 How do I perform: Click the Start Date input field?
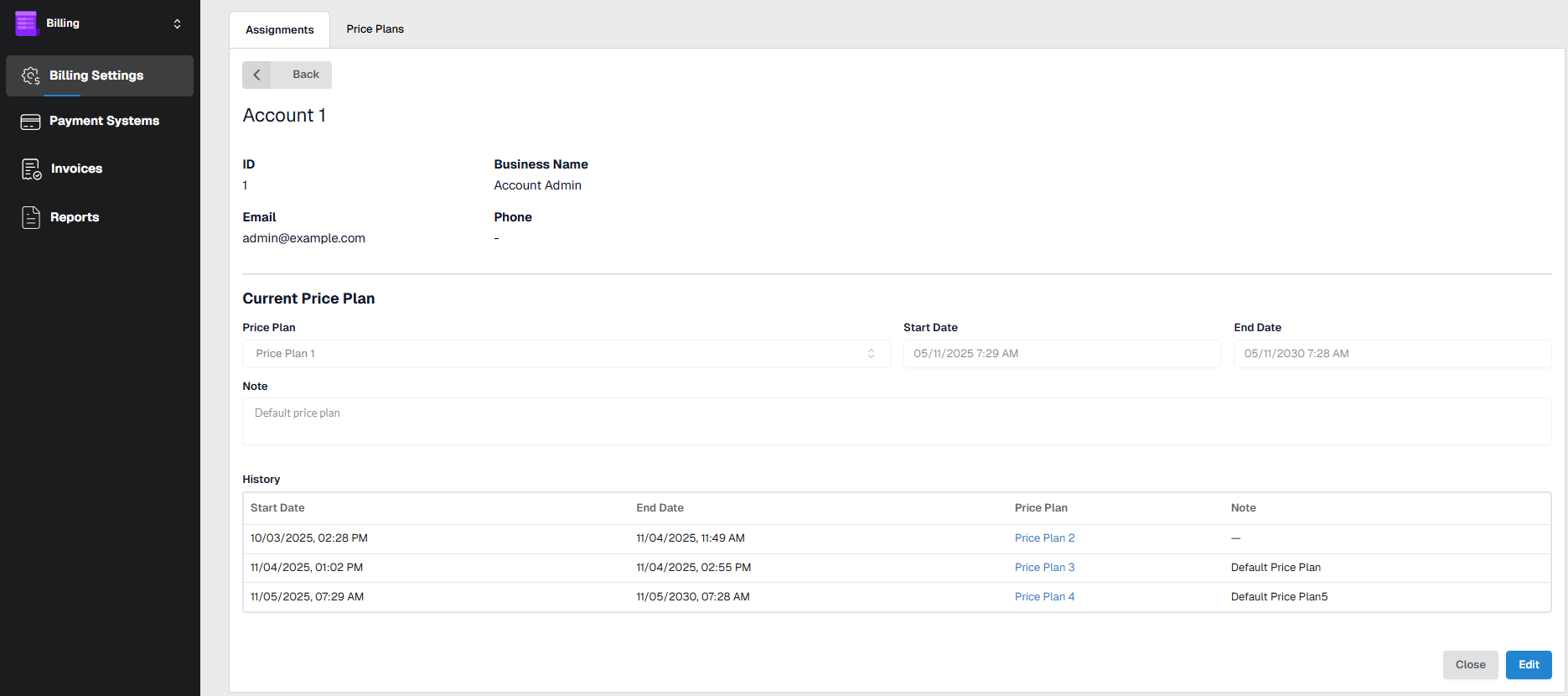coord(1061,354)
